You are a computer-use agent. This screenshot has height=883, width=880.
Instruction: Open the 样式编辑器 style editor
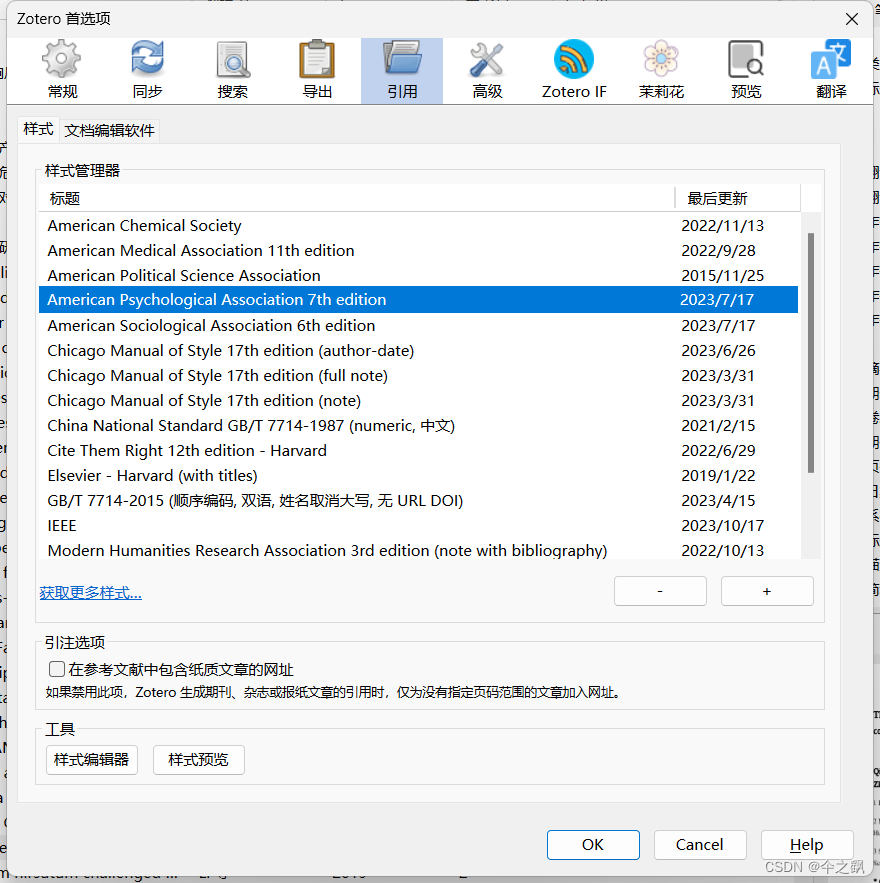92,760
